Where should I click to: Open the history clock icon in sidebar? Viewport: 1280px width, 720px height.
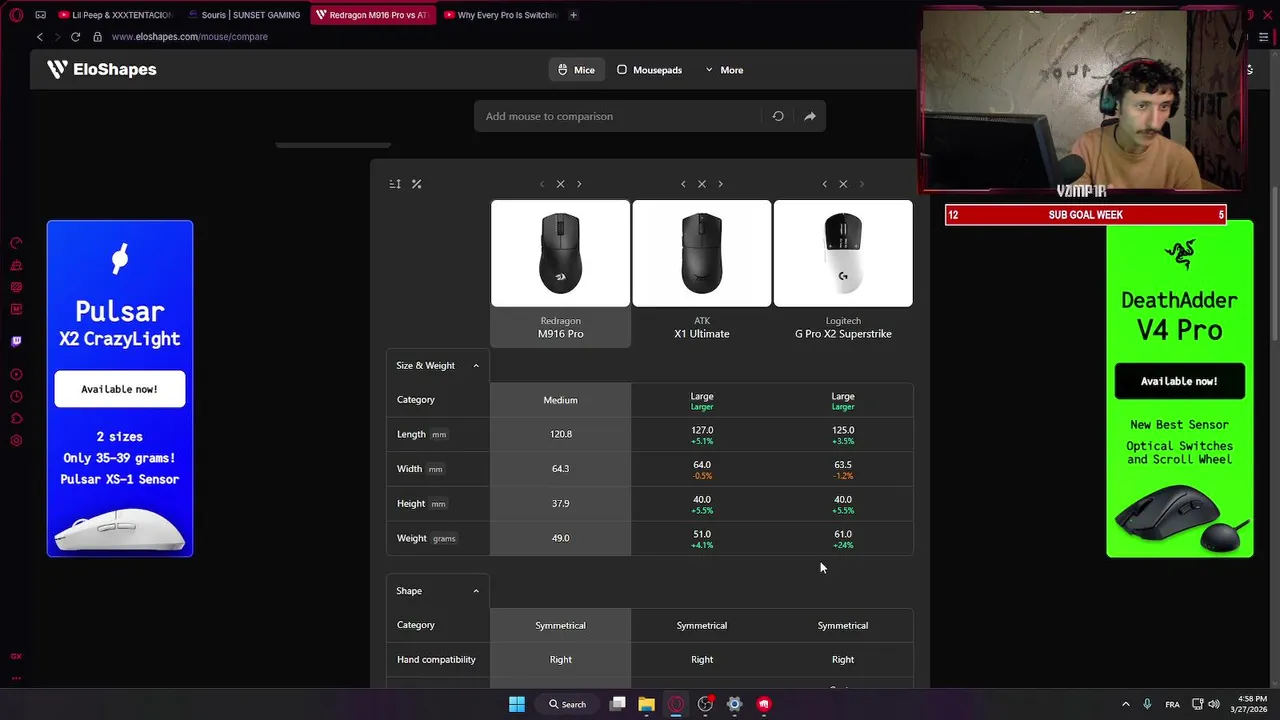(x=16, y=397)
